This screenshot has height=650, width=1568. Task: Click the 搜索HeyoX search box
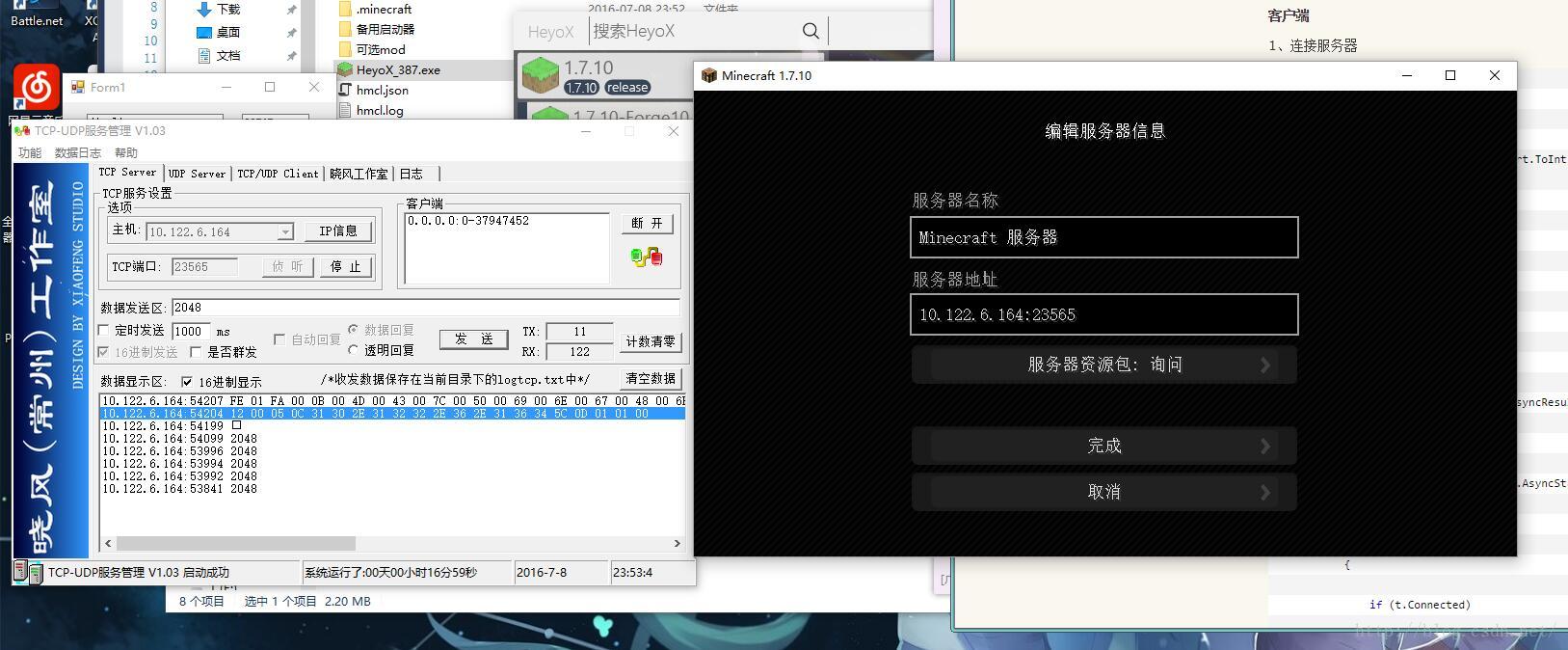[x=694, y=31]
